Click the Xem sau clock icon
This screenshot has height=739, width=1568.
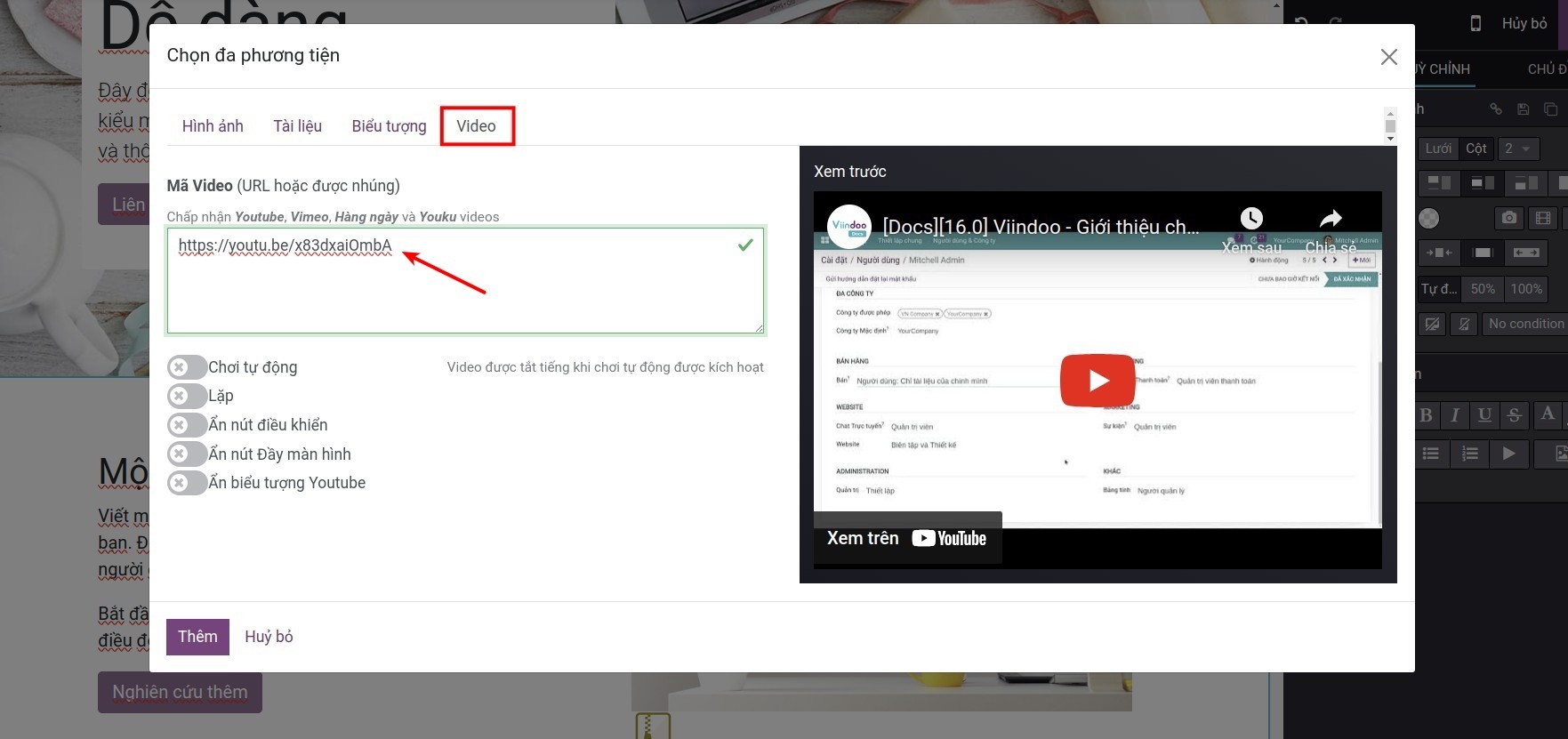point(1251,218)
